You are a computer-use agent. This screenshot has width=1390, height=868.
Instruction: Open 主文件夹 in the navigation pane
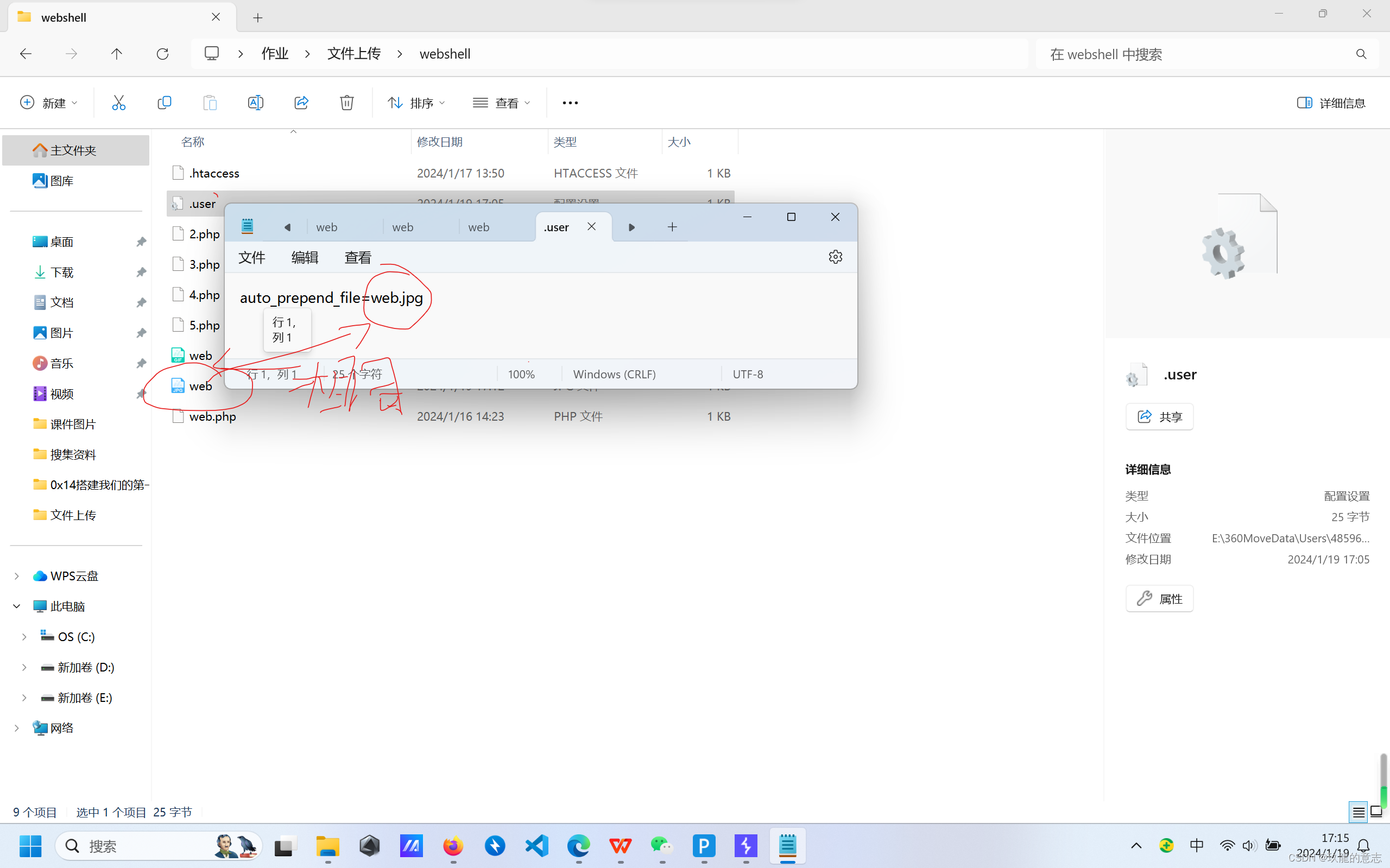click(x=76, y=150)
